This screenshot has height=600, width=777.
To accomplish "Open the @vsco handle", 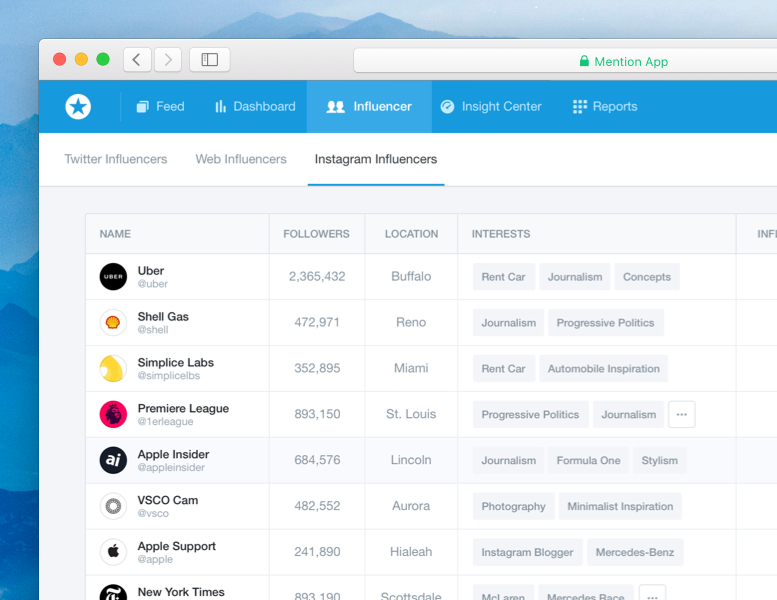I will 153,513.
